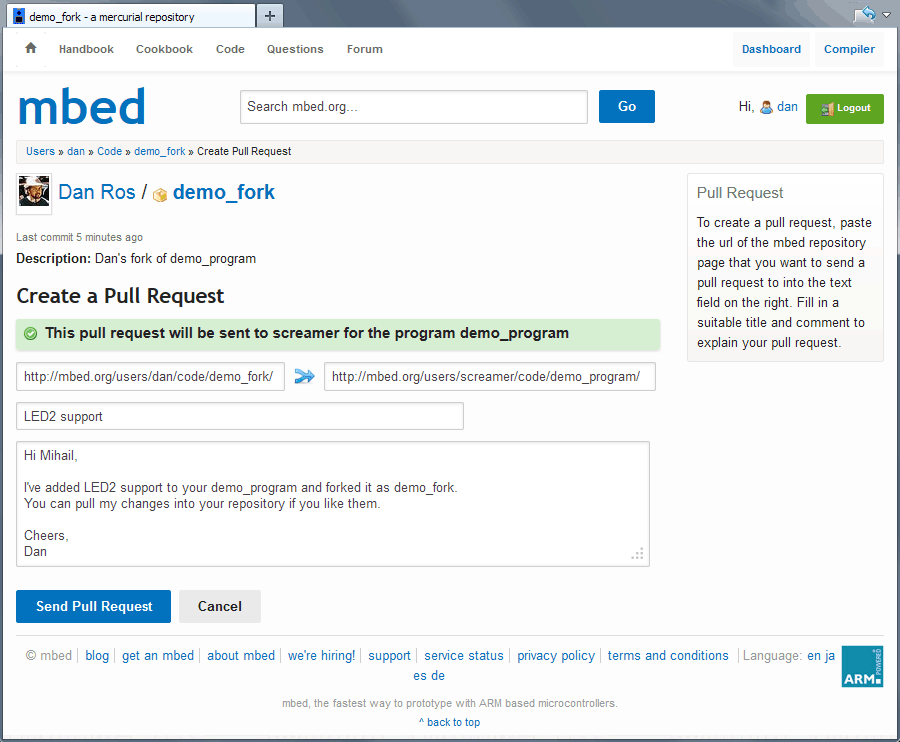Open the Dashboard
This screenshot has width=900, height=742.
point(771,49)
